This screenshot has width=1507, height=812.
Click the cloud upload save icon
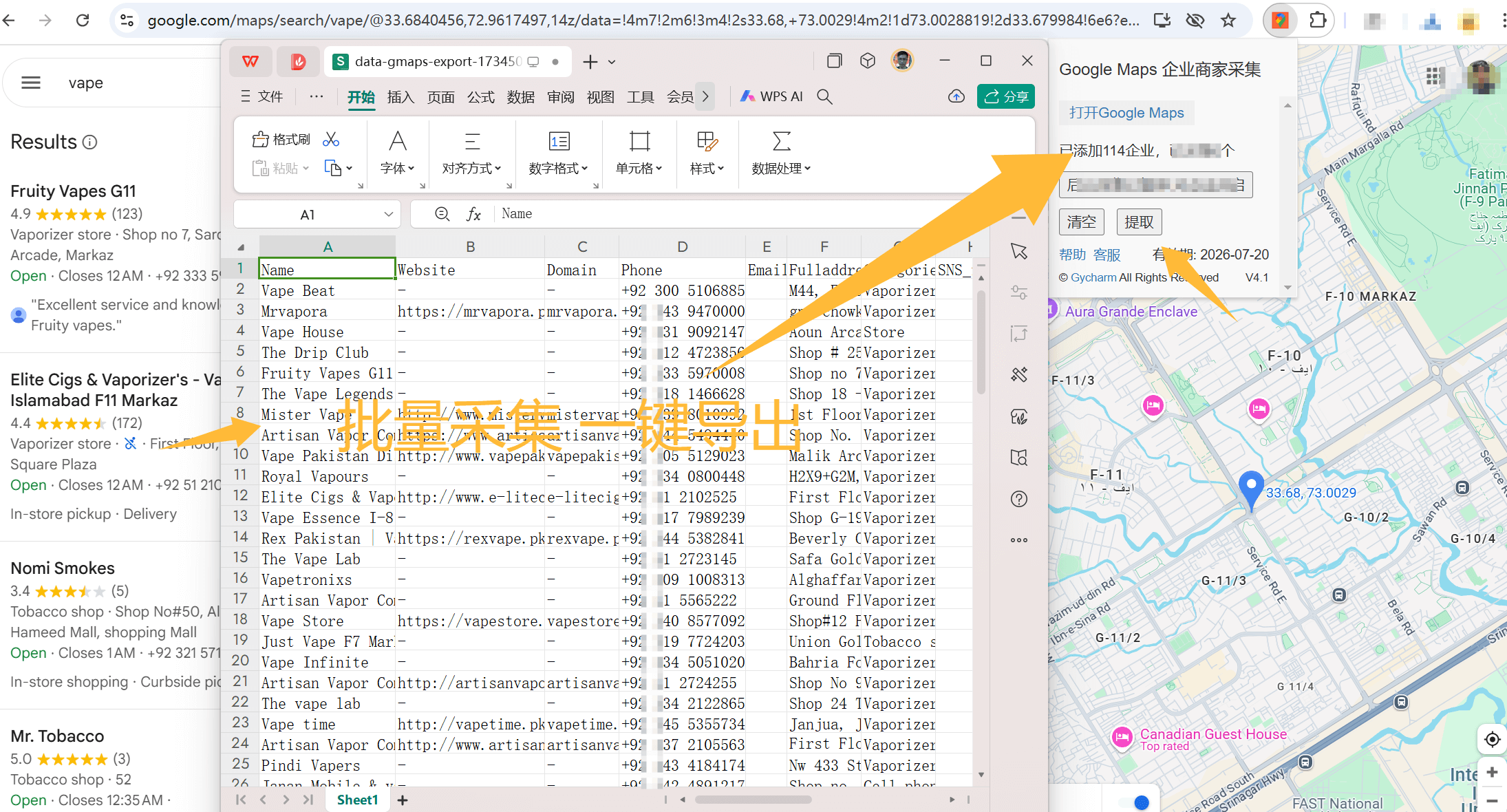click(956, 96)
